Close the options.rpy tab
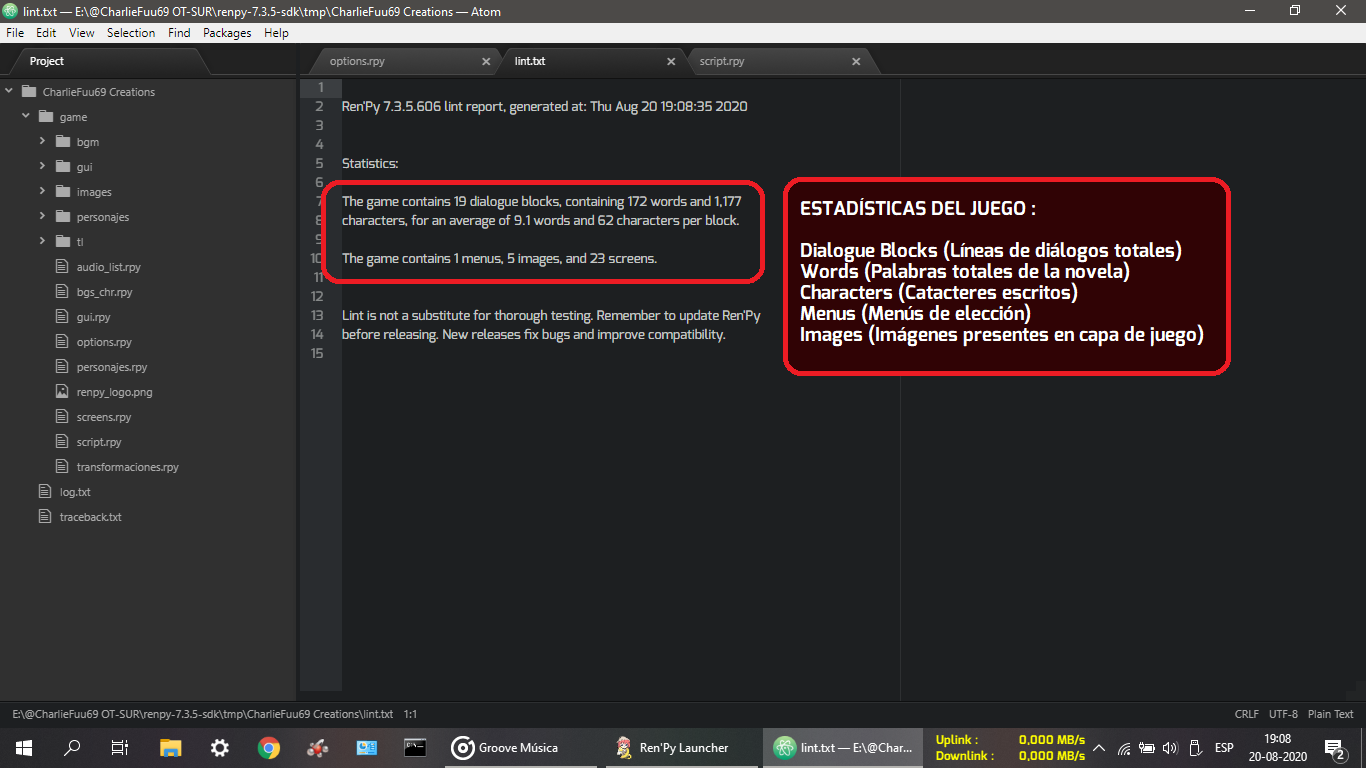The image size is (1366, 768). click(x=486, y=61)
